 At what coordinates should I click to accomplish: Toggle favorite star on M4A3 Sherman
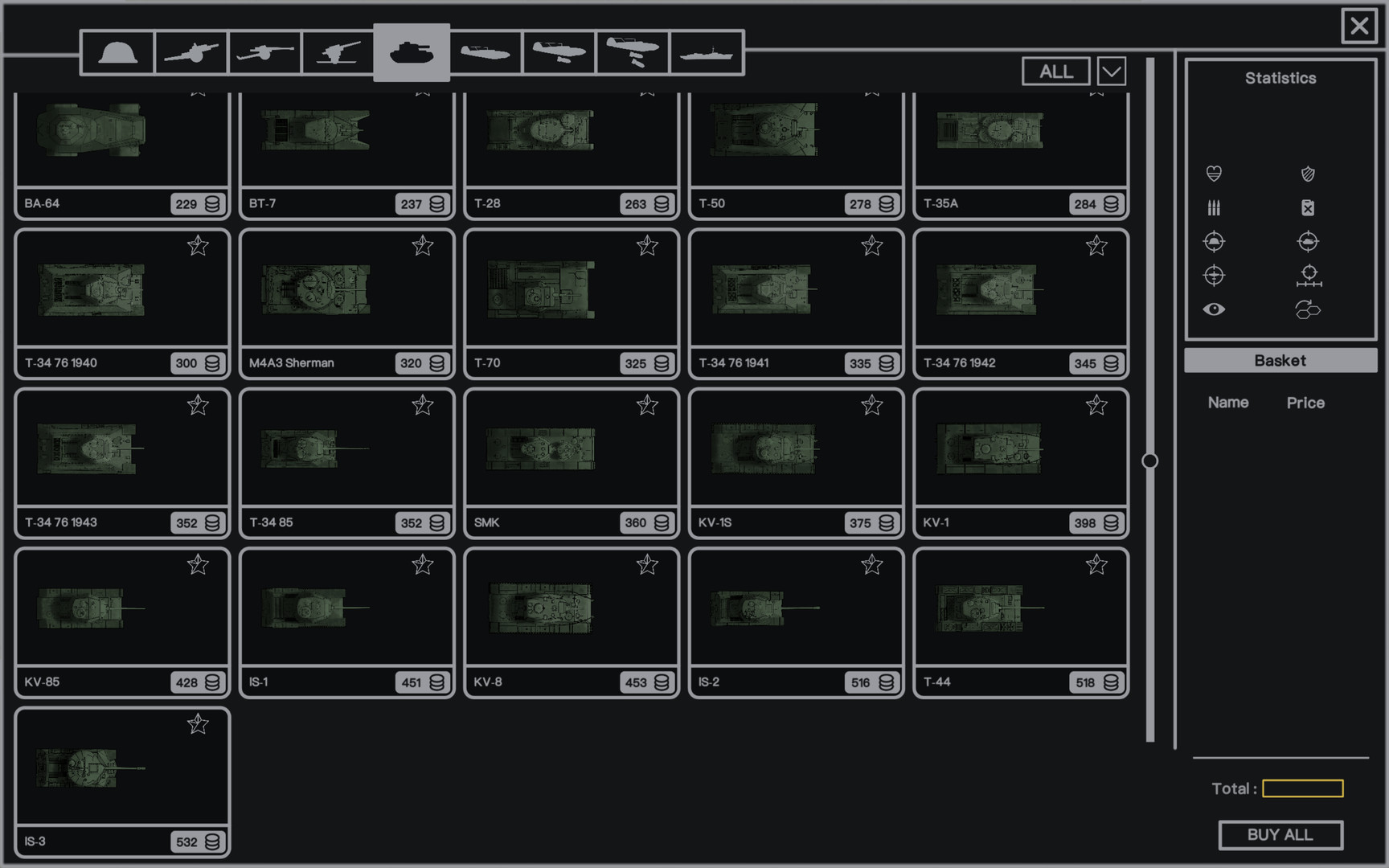pos(423,246)
